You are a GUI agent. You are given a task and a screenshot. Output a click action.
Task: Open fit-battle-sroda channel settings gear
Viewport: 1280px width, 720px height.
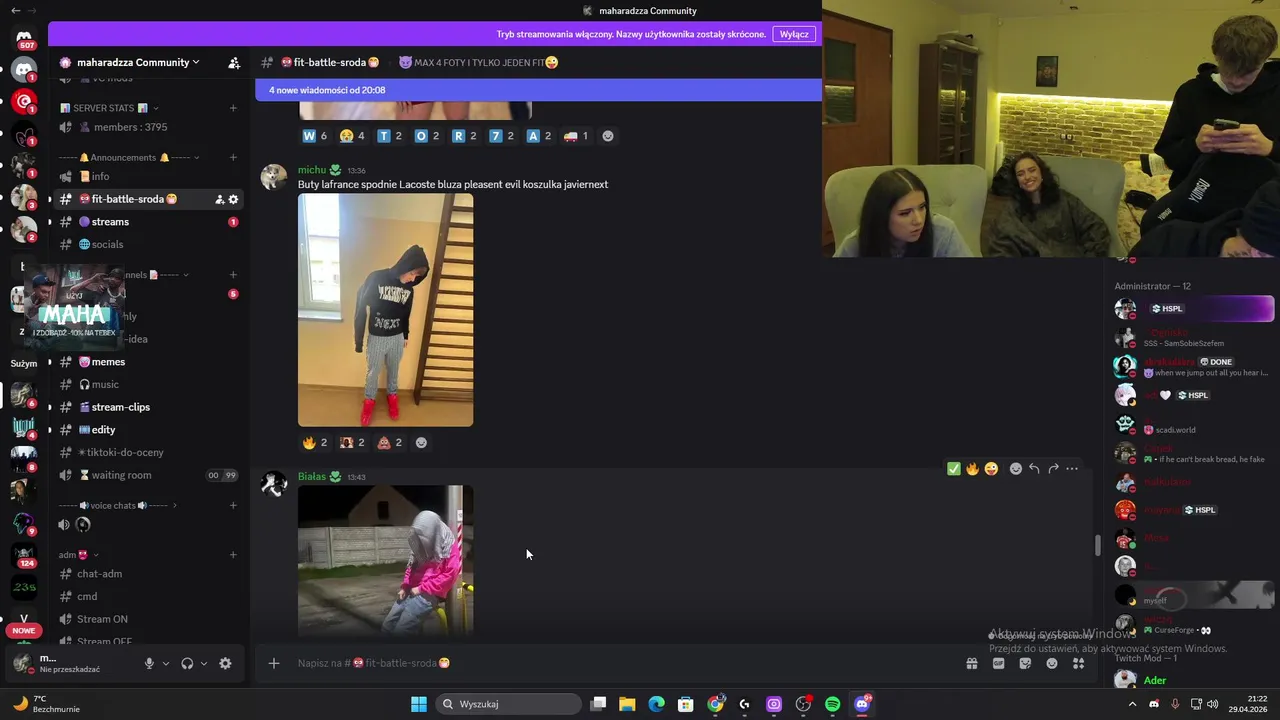(234, 199)
